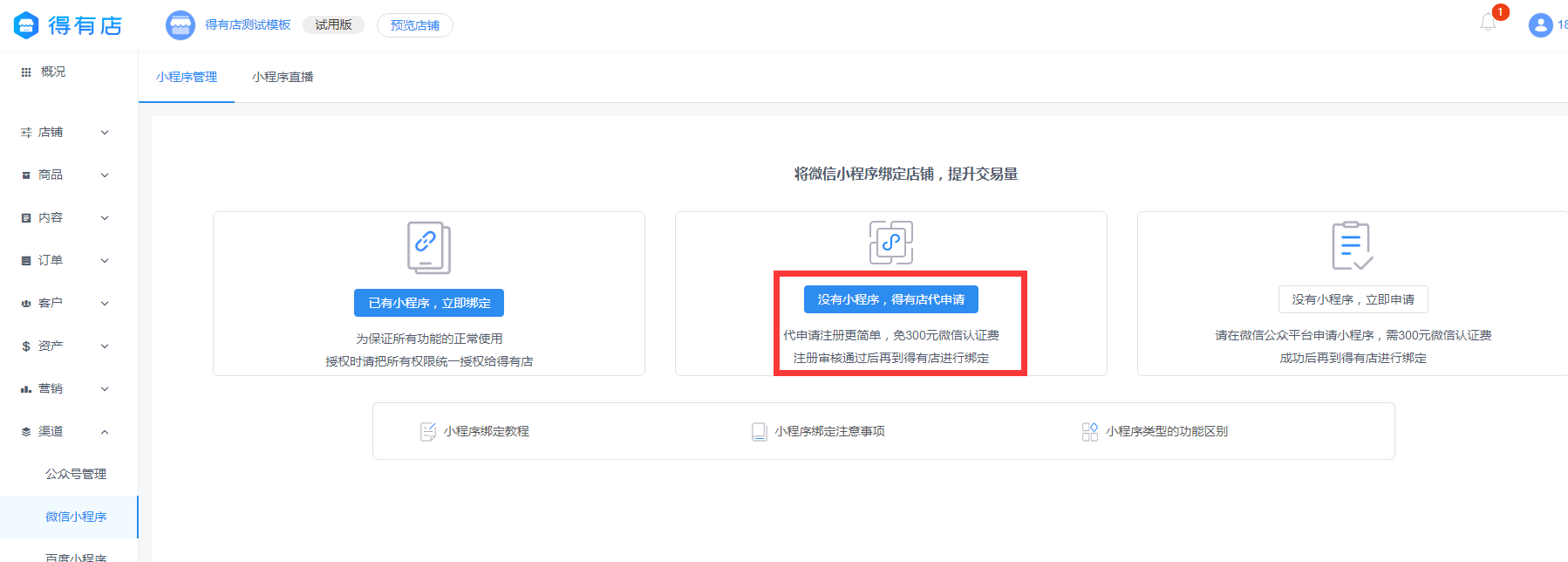Click the 资产 dollar icon

coord(26,346)
